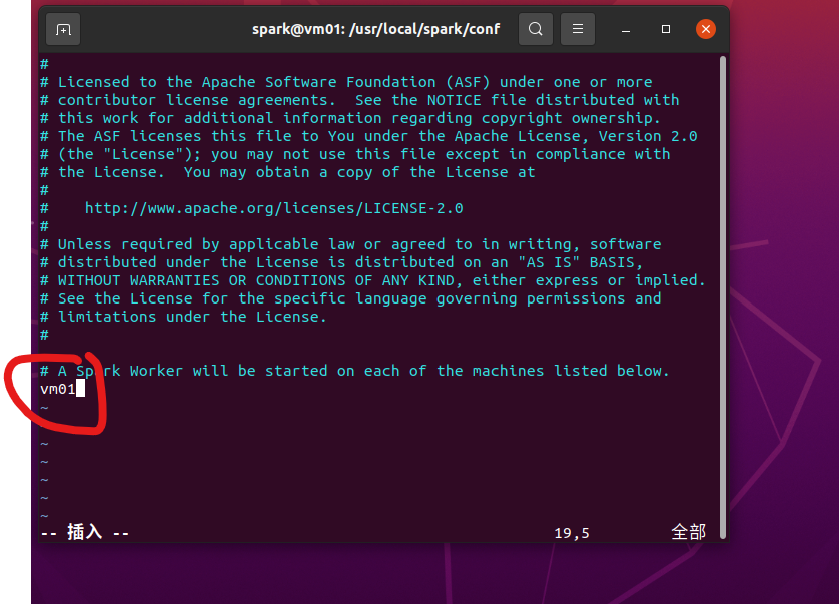Click the '全部' status indicator

click(x=688, y=532)
